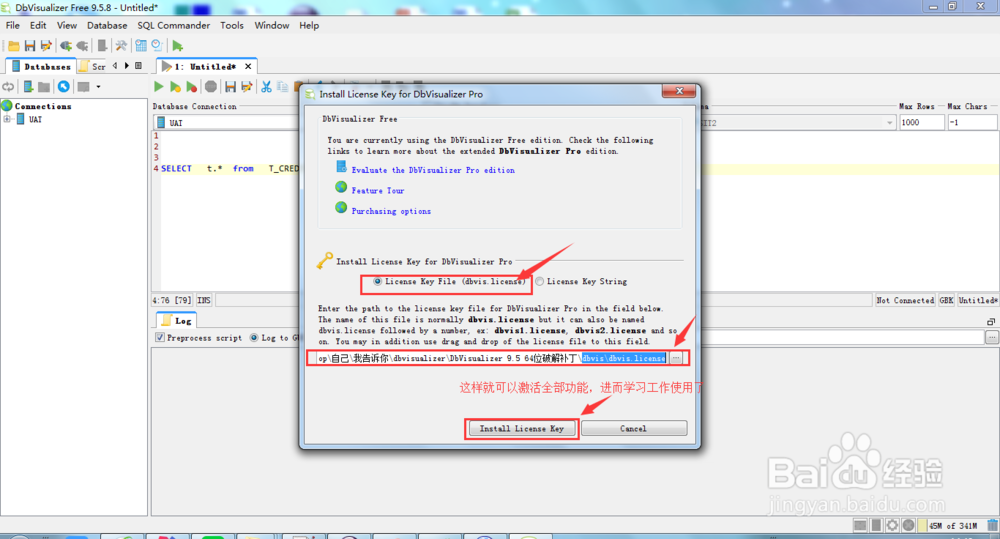This screenshot has width=1000, height=539.
Task: Click the restore-panel icon above the Log output
Action: tap(990, 321)
